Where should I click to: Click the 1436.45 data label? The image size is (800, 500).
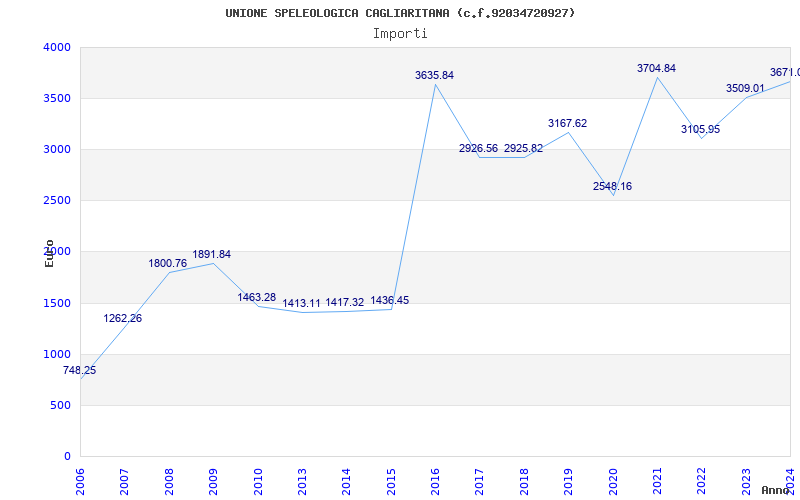pyautogui.click(x=389, y=300)
